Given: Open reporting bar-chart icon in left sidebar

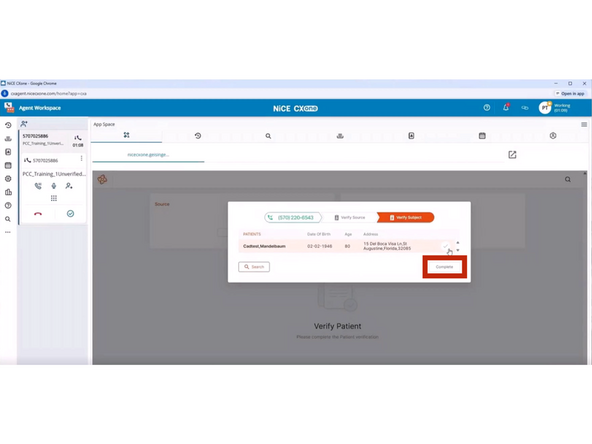Looking at the screenshot, I should tap(8, 192).
